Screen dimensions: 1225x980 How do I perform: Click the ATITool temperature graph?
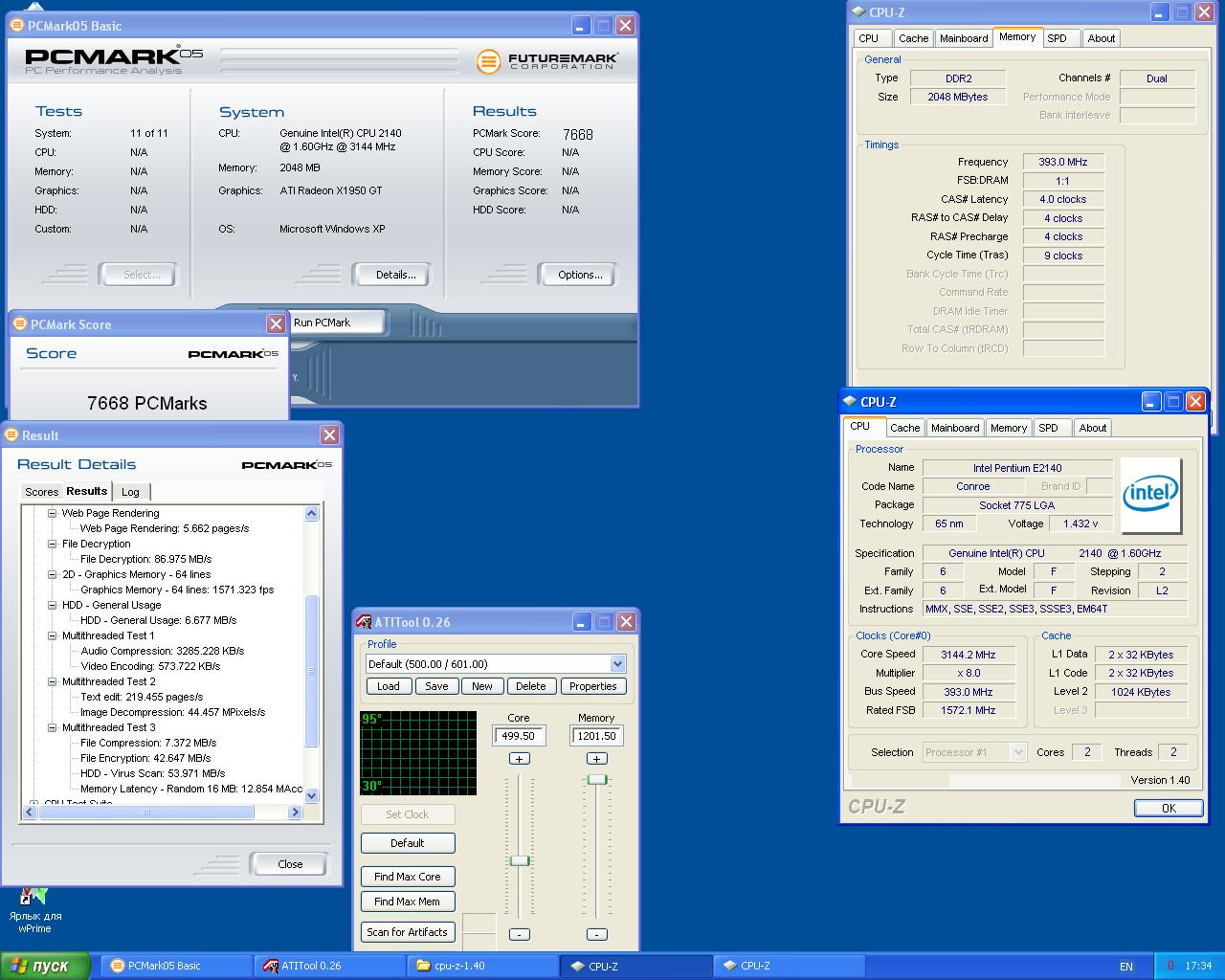pyautogui.click(x=418, y=753)
